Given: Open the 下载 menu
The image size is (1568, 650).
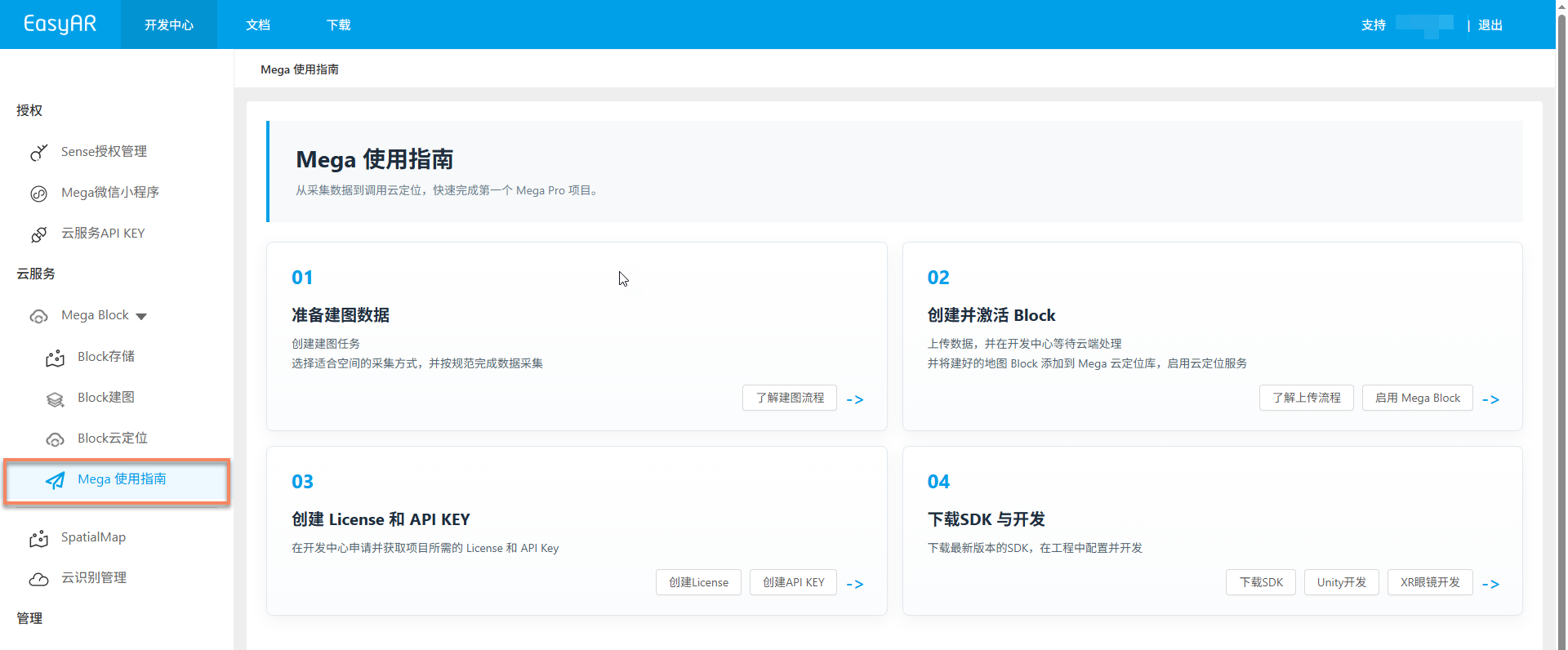Looking at the screenshot, I should pos(339,24).
